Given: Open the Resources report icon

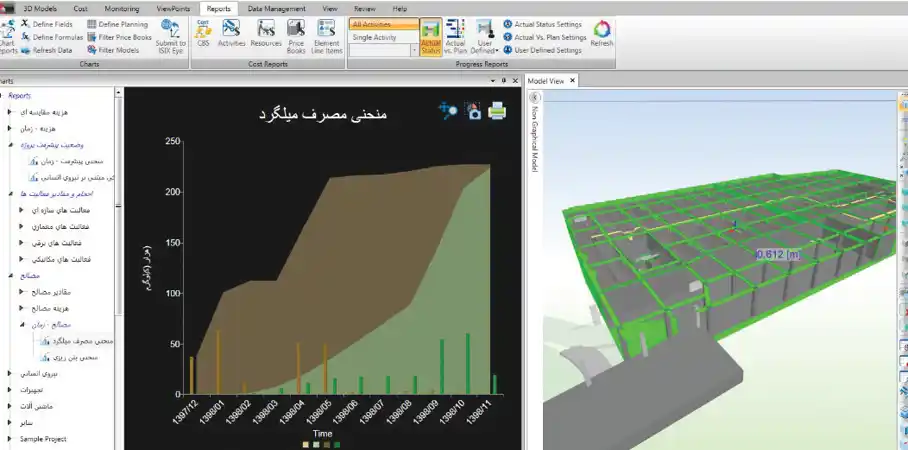Looking at the screenshot, I should [265, 34].
